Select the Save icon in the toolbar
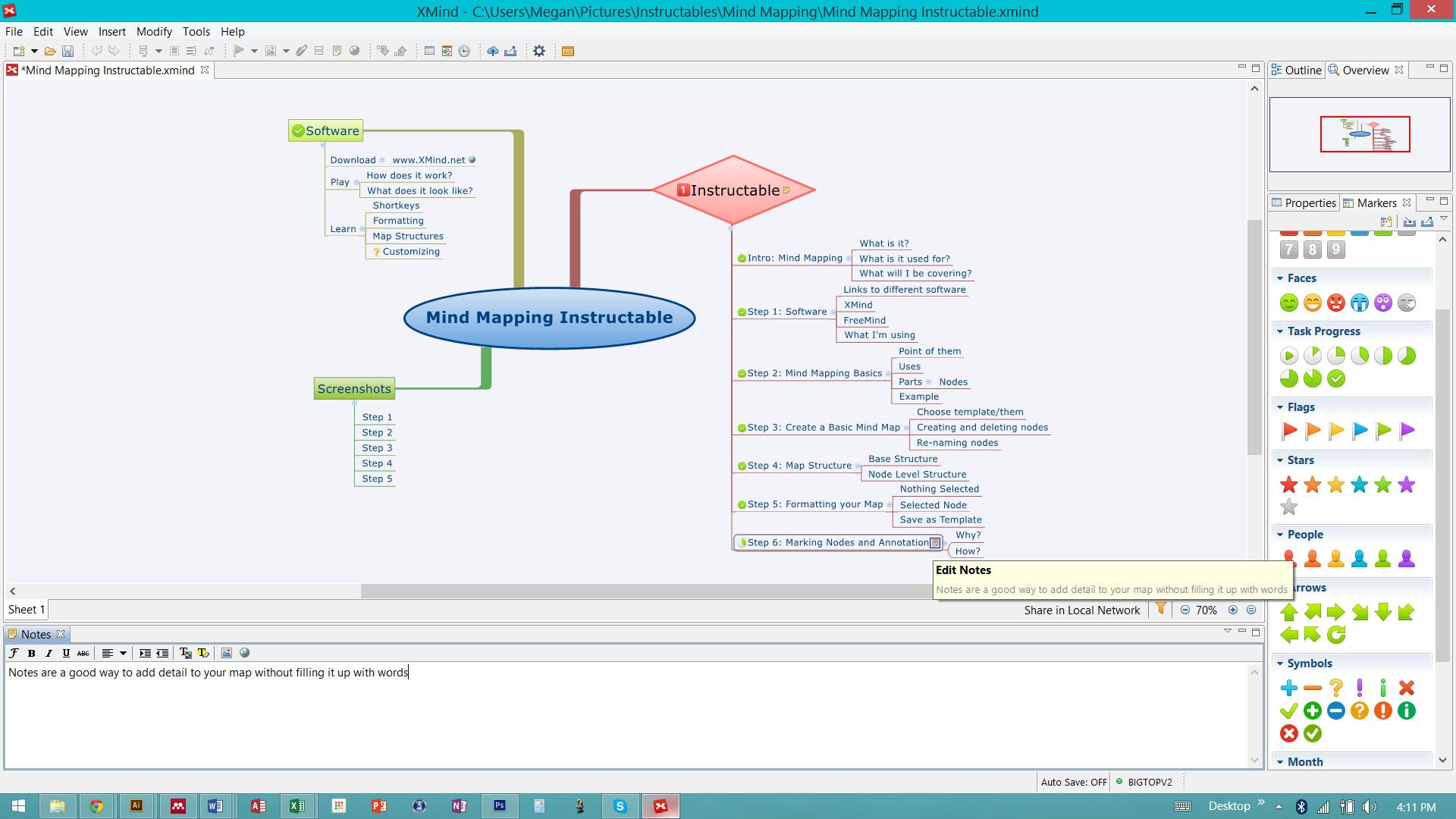Screen dimensions: 1456x819 click(x=68, y=51)
